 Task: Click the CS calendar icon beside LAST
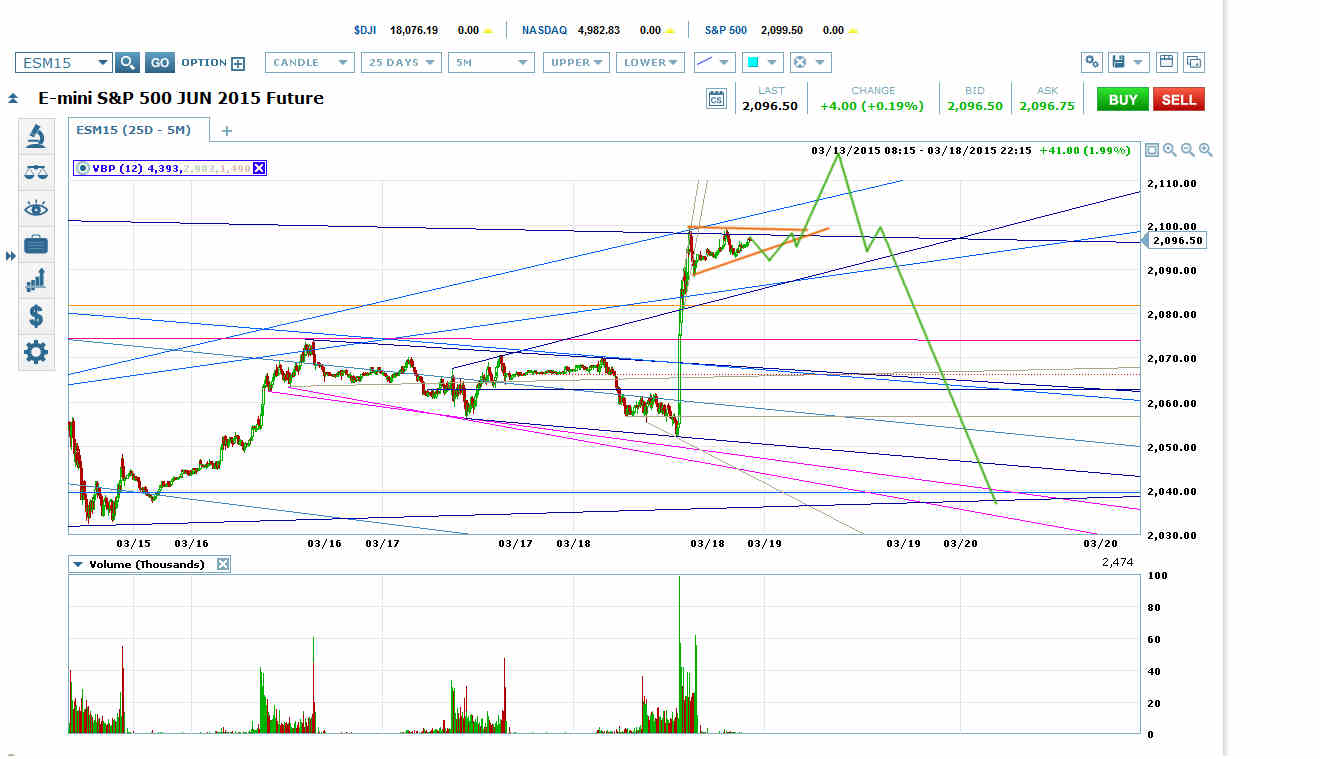pyautogui.click(x=716, y=98)
